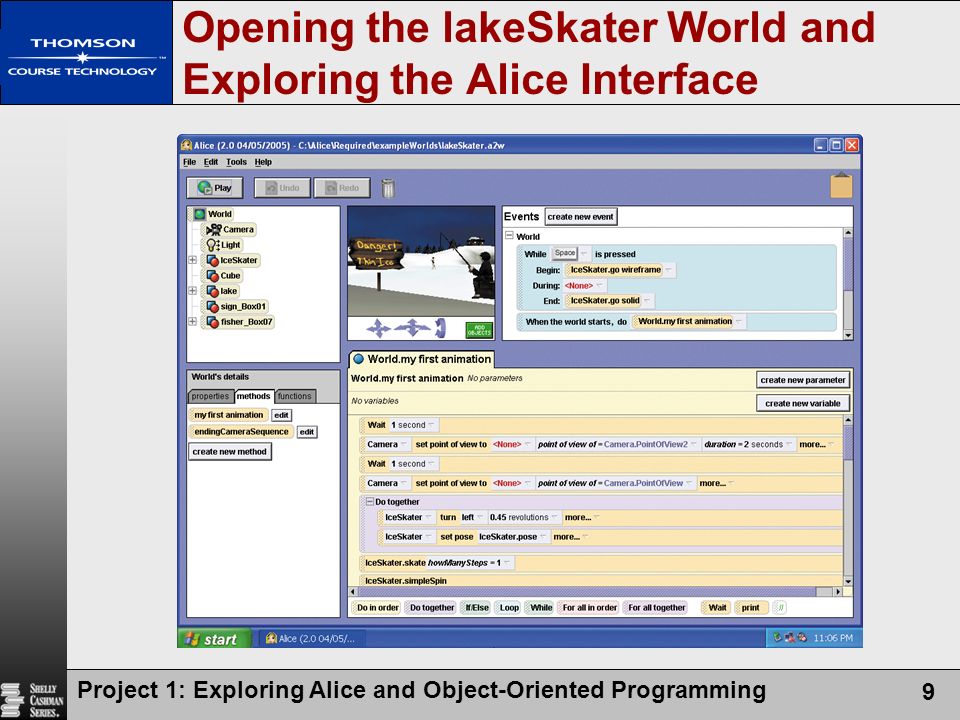The height and width of the screenshot is (720, 960).
Task: Open the Camera.PointOfView2 dropdown
Action: 694,444
